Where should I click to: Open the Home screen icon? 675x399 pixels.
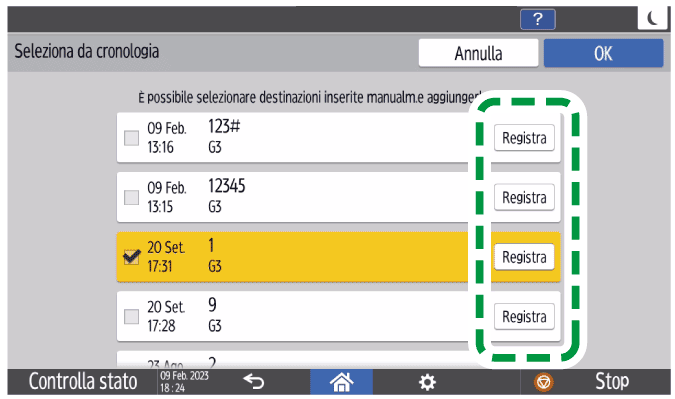click(341, 382)
